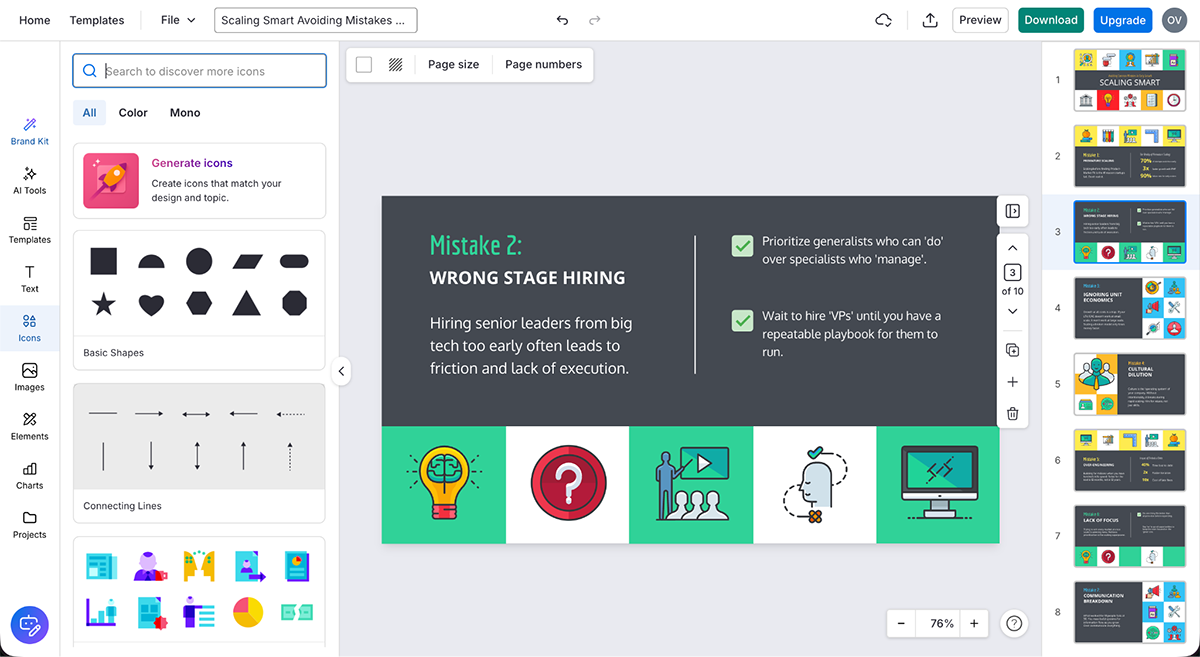This screenshot has width=1200, height=657.
Task: Insert the triangle basic shape
Action: (x=247, y=303)
